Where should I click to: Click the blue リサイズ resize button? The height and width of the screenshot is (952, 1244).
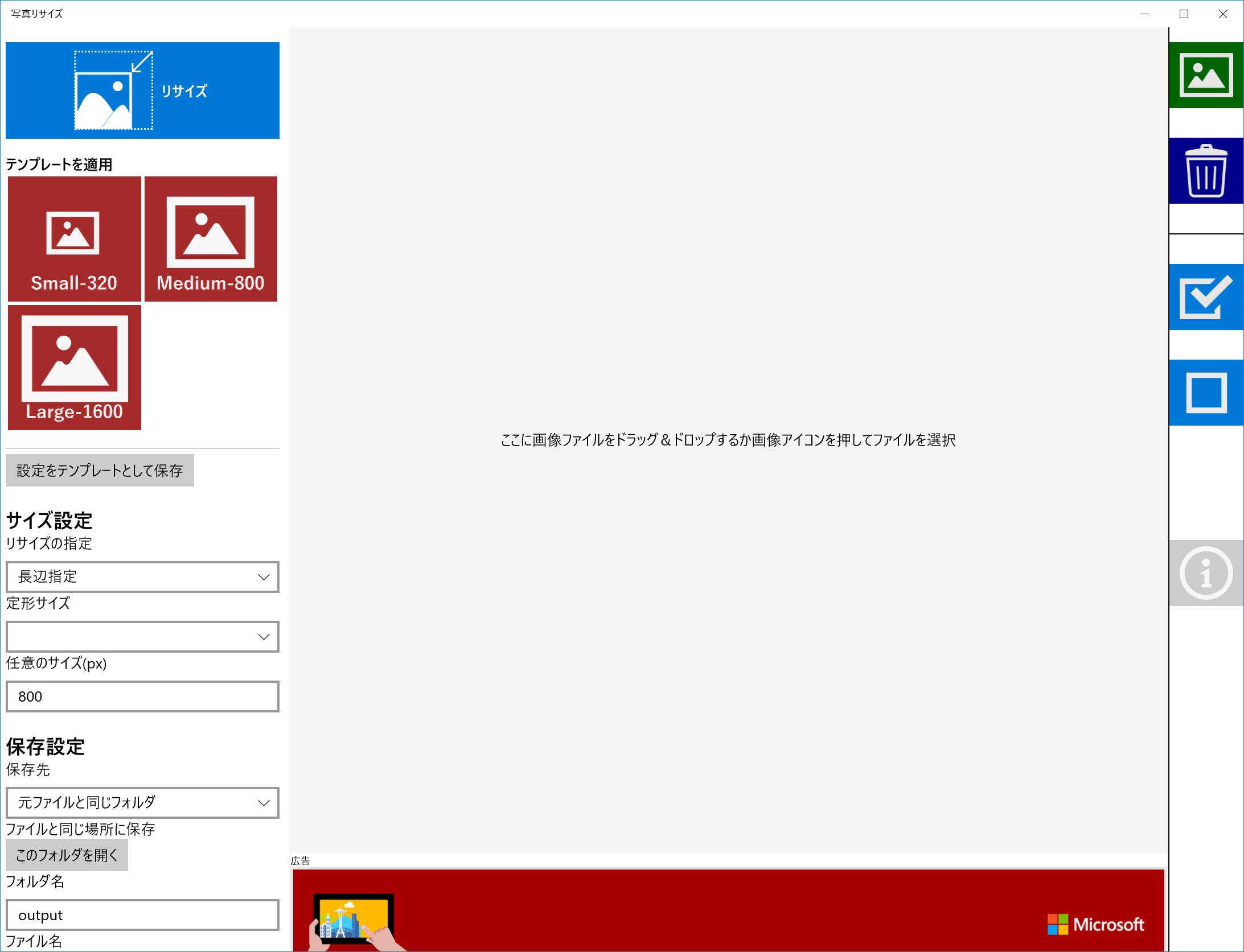point(142,90)
